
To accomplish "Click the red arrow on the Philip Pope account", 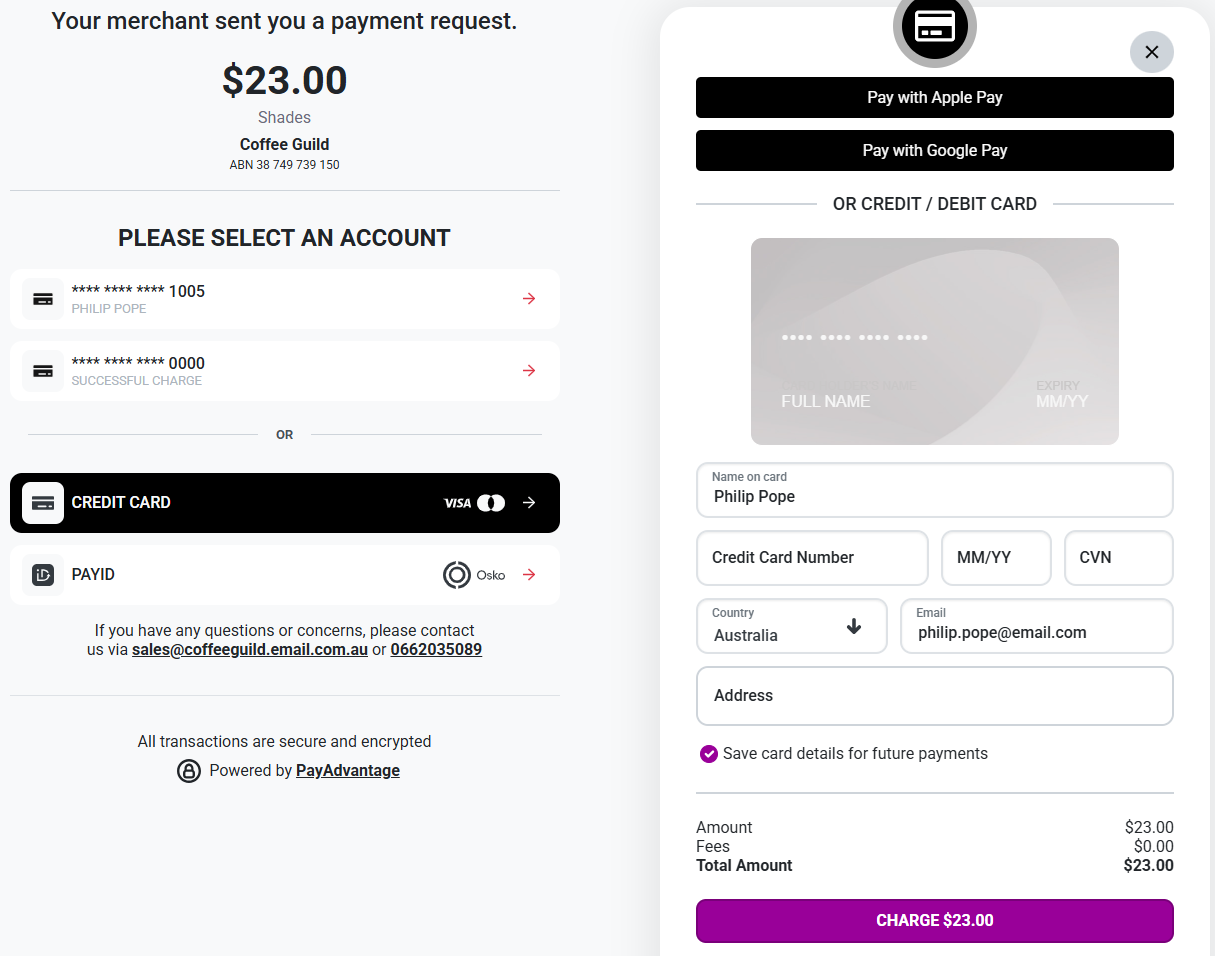I will point(529,298).
